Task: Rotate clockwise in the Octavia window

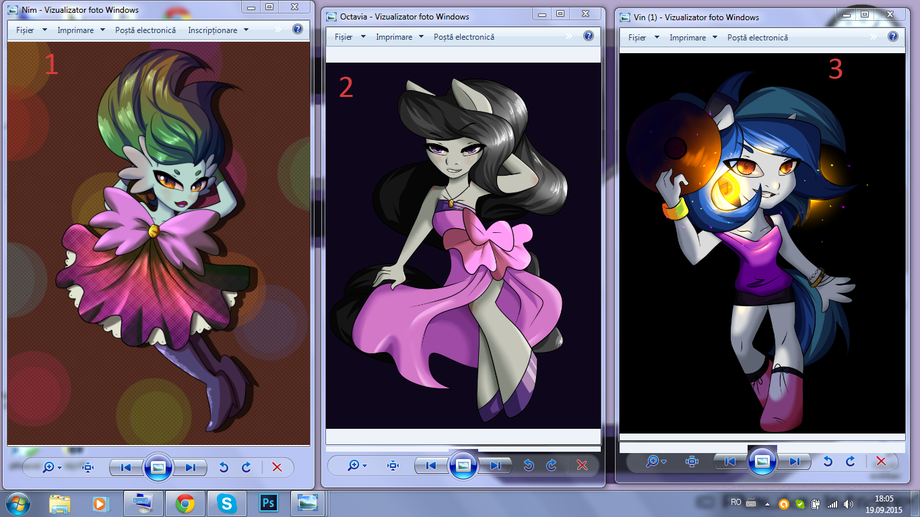Action: 552,465
